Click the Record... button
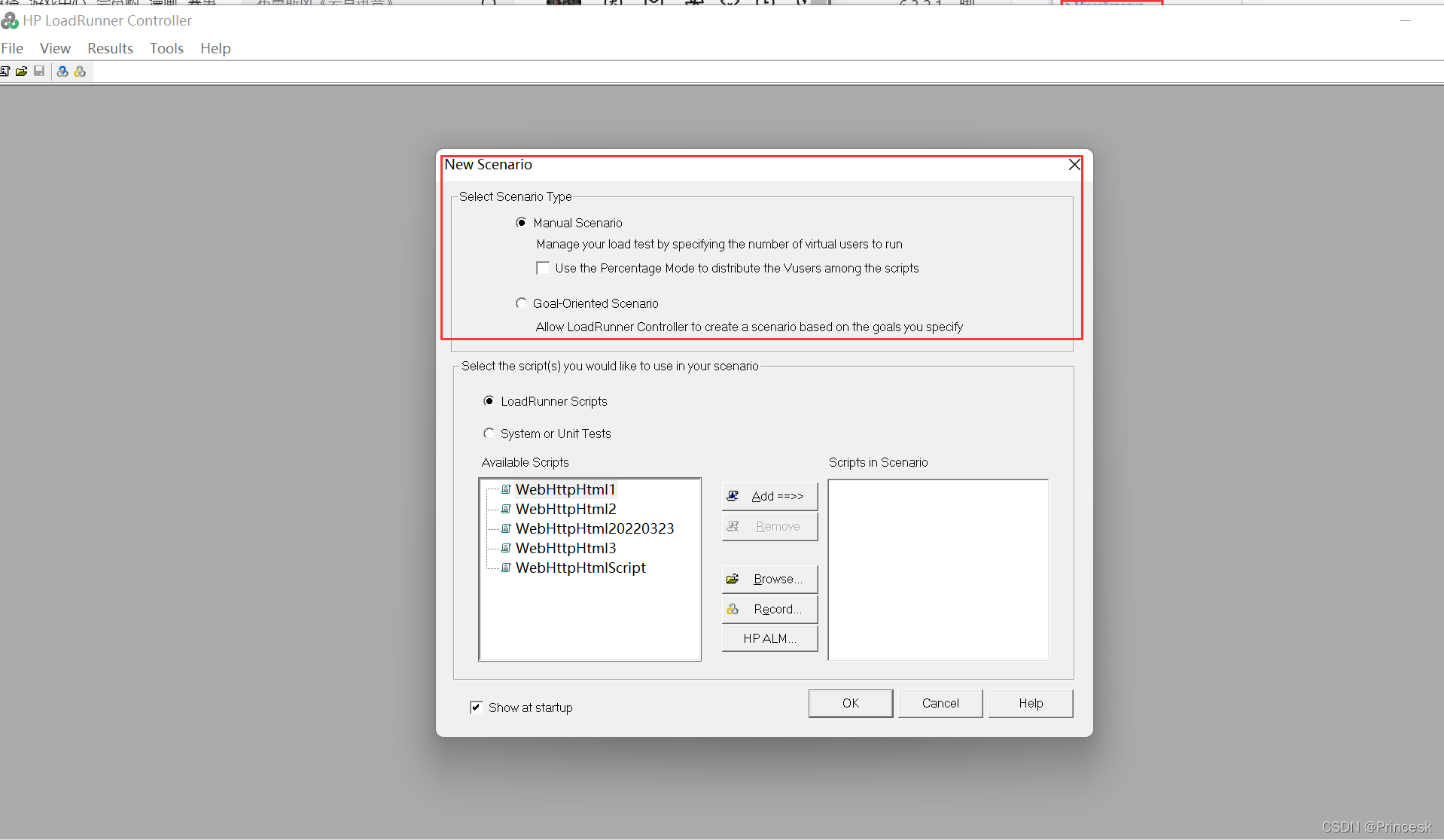 pyautogui.click(x=769, y=609)
